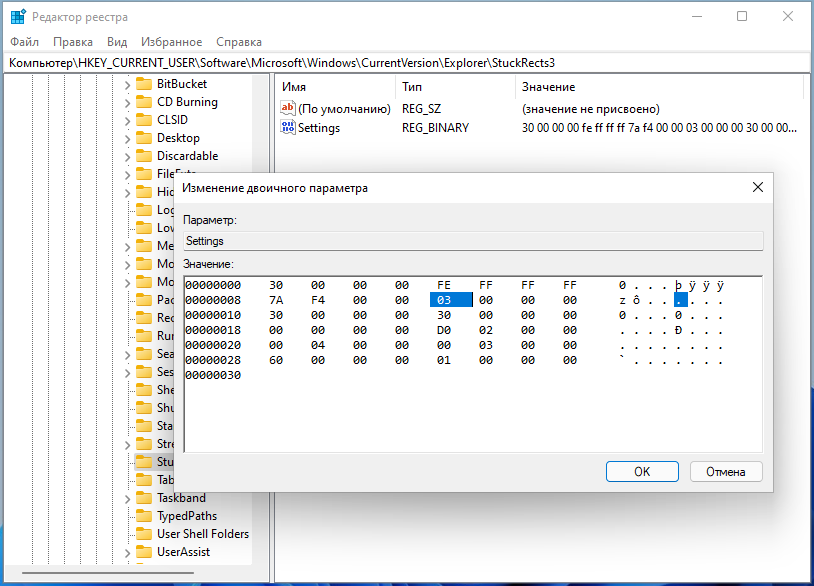The height and width of the screenshot is (586, 814).
Task: Confirm the binary edit with OK
Action: [642, 471]
